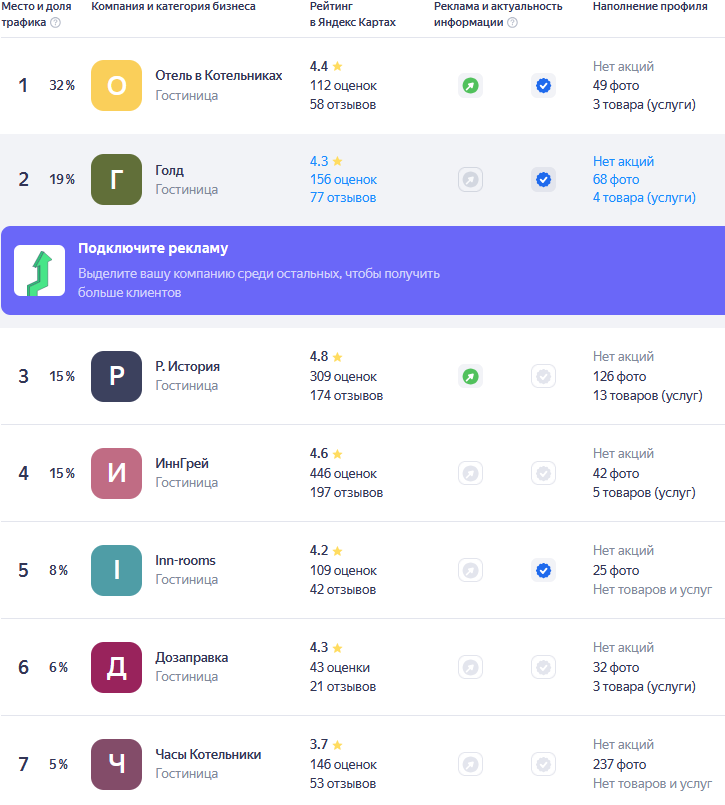The height and width of the screenshot is (805, 725).
Task: Click '68 фото' link for Голд
Action: pyautogui.click(x=616, y=180)
